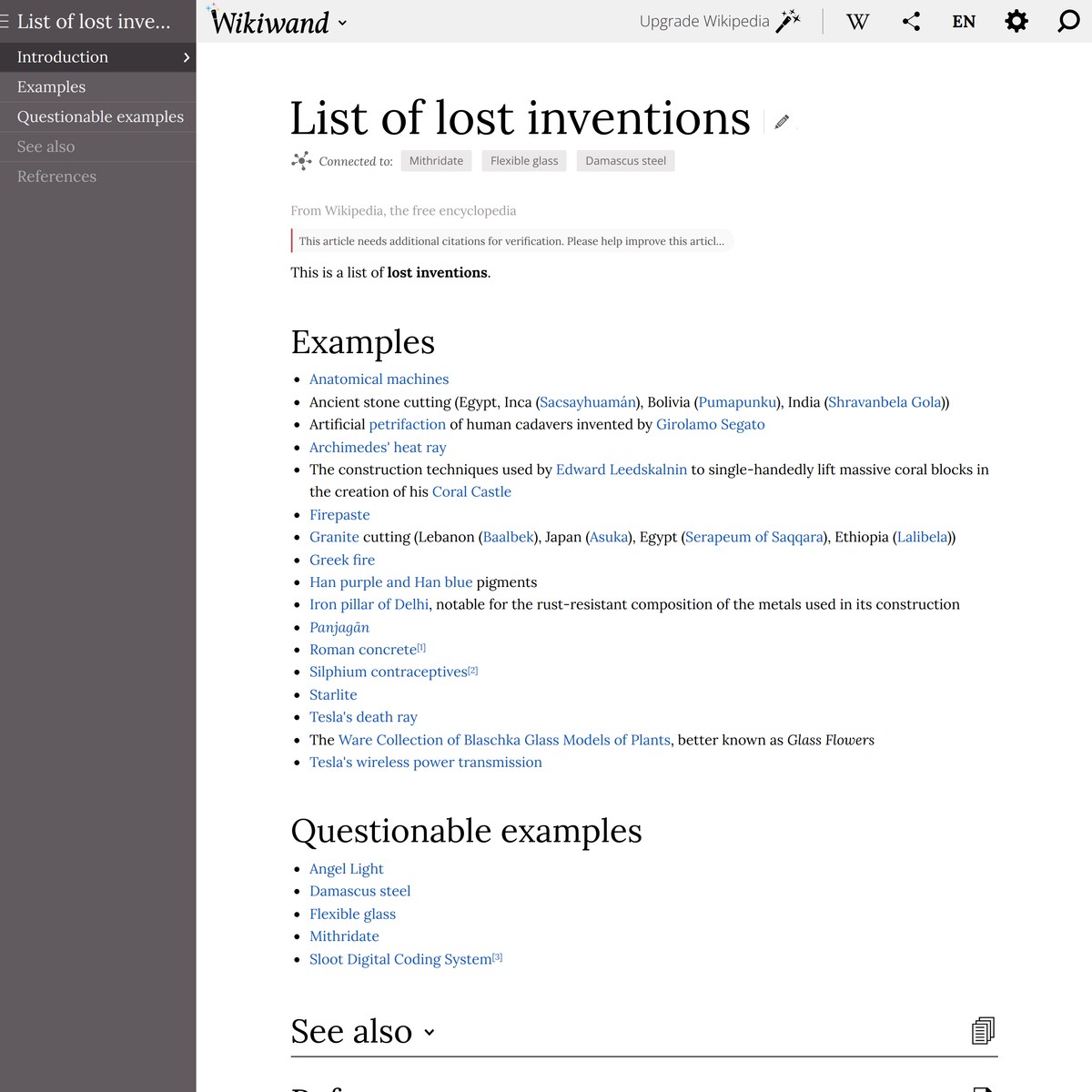Open Girolamo Segato link
Screen dimensions: 1092x1092
point(711,425)
